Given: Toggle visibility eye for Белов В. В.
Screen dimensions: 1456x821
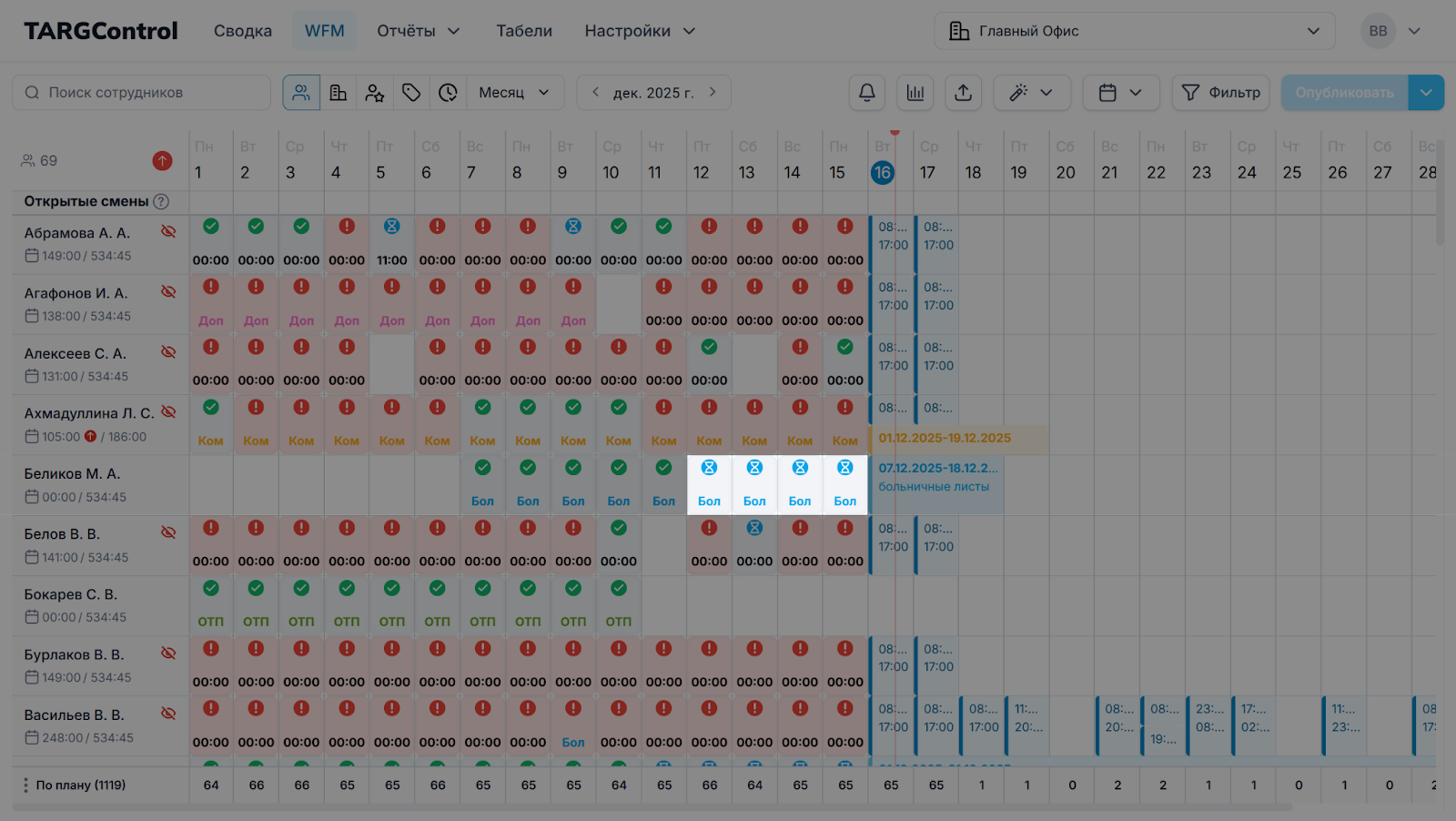Looking at the screenshot, I should pyautogui.click(x=168, y=532).
